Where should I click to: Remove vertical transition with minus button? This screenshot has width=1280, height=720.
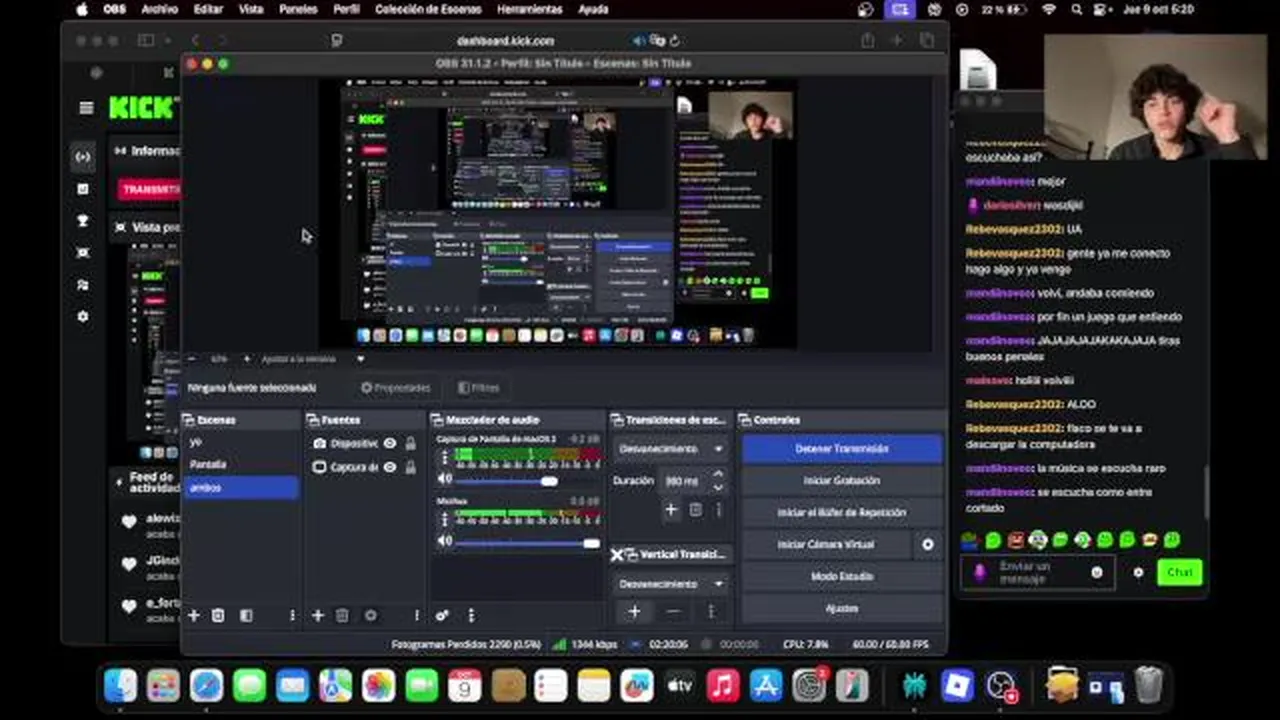(673, 611)
